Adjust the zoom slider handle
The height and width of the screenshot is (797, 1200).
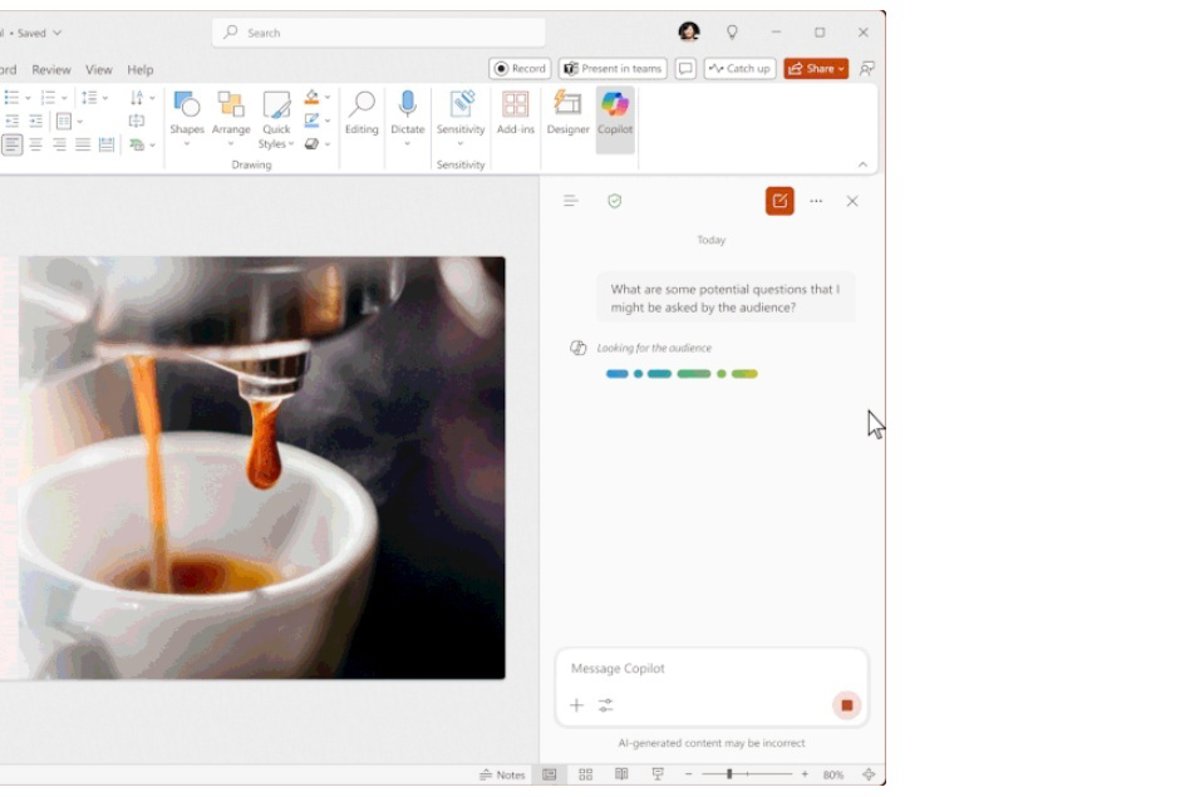pyautogui.click(x=729, y=775)
